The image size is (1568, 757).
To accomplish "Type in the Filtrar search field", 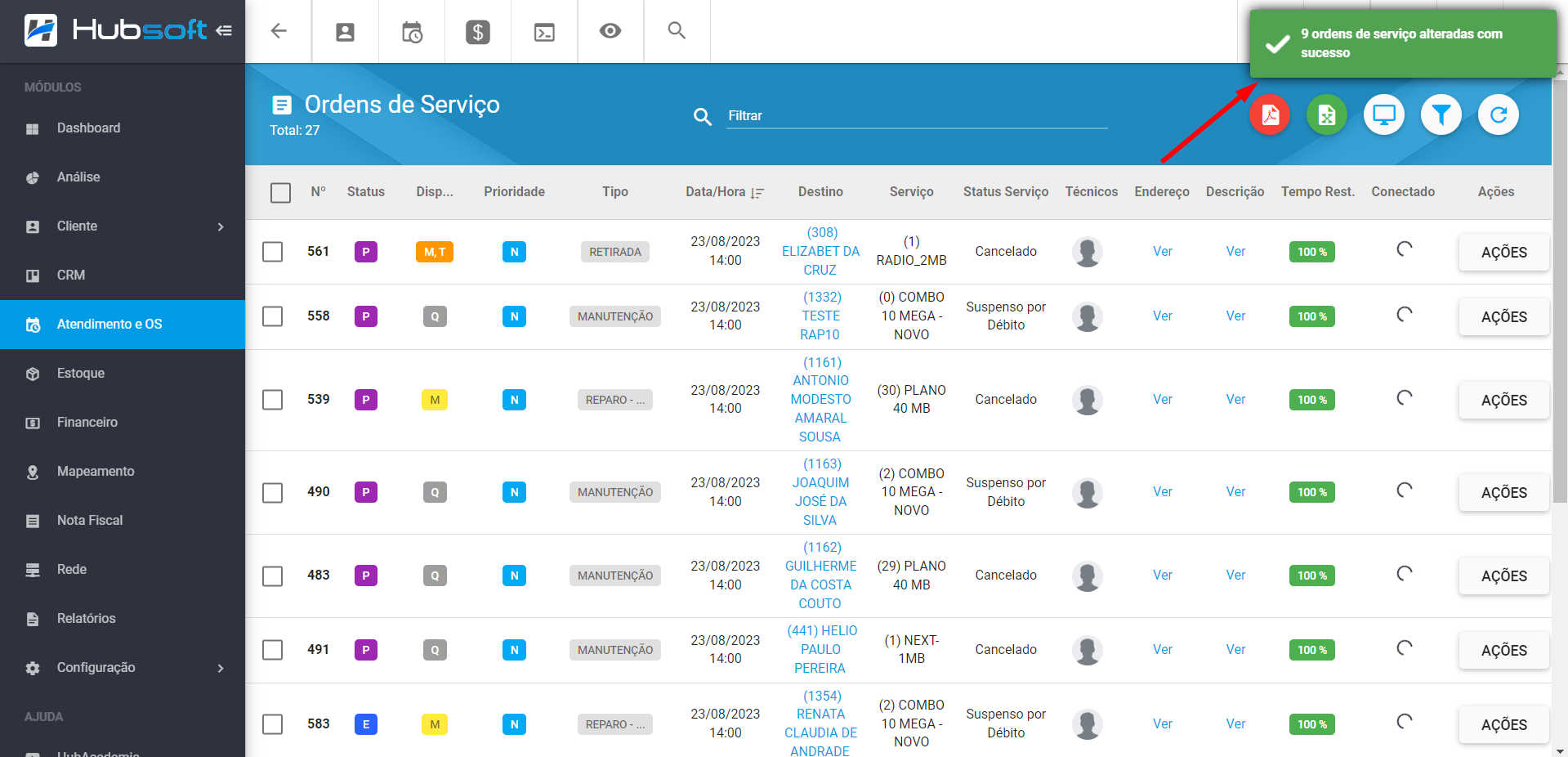I will click(915, 116).
